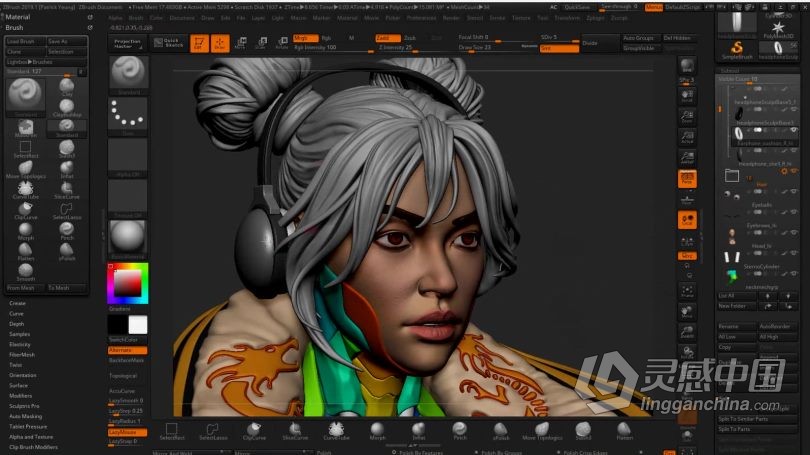Open the Render menu

451,18
